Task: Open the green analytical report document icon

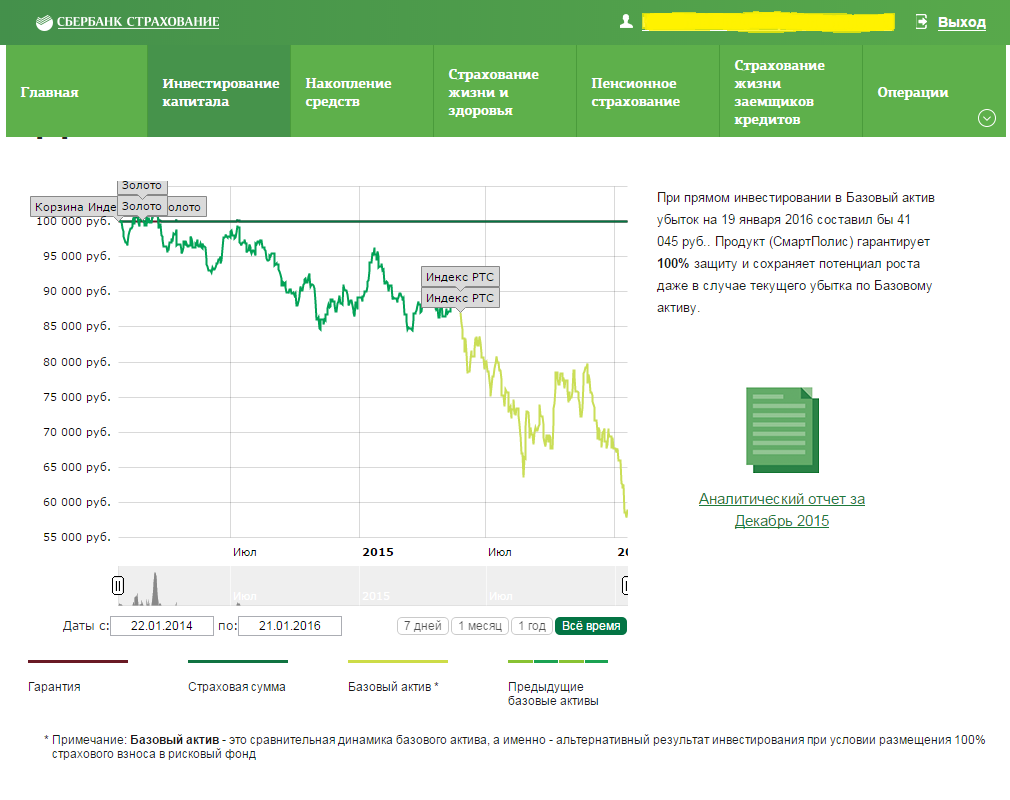Action: tap(782, 430)
